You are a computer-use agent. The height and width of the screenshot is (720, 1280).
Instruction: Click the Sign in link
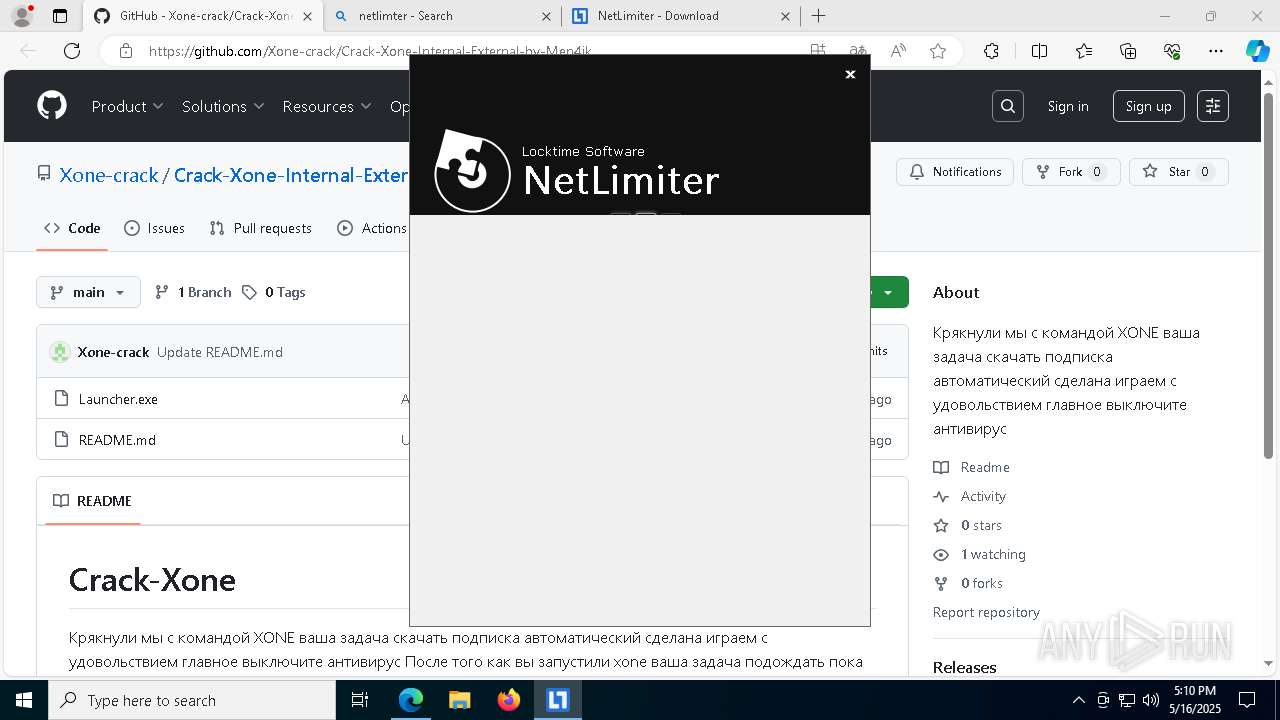pos(1068,106)
